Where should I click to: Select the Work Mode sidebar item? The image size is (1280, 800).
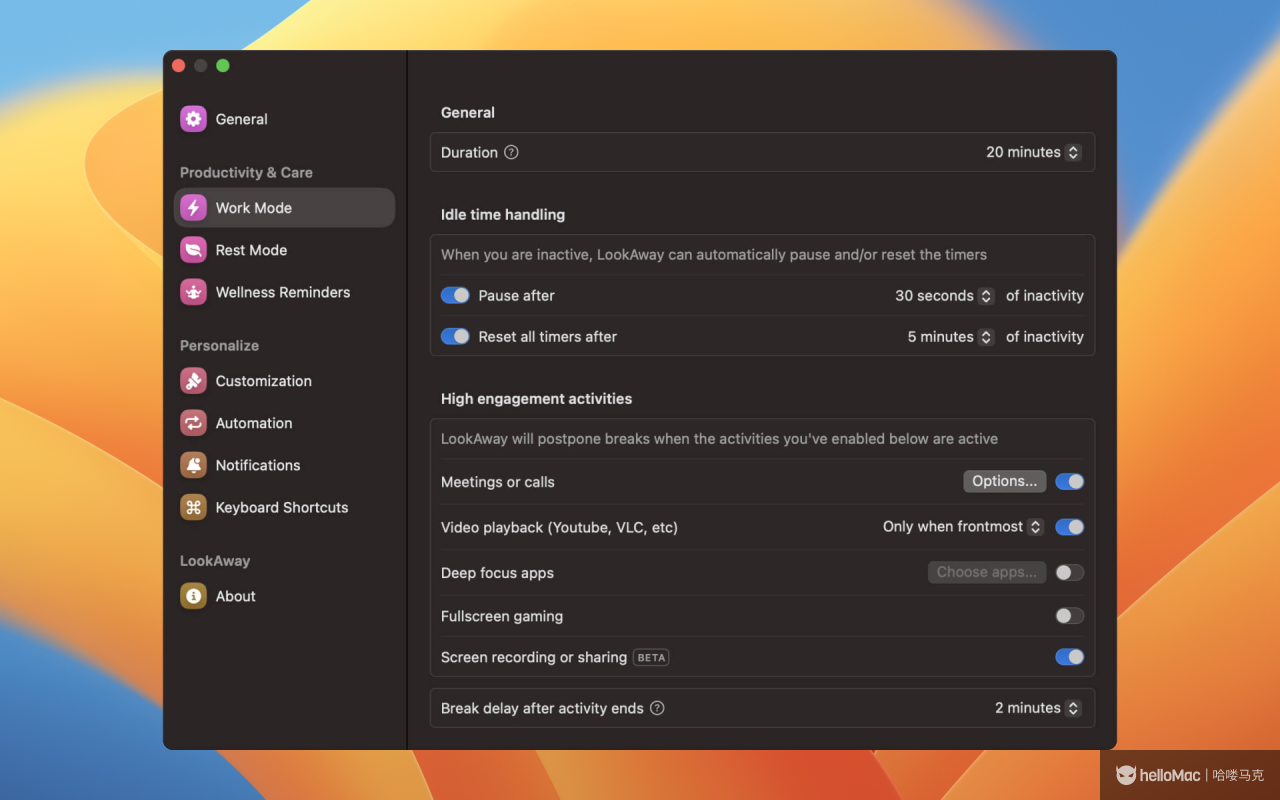click(285, 208)
